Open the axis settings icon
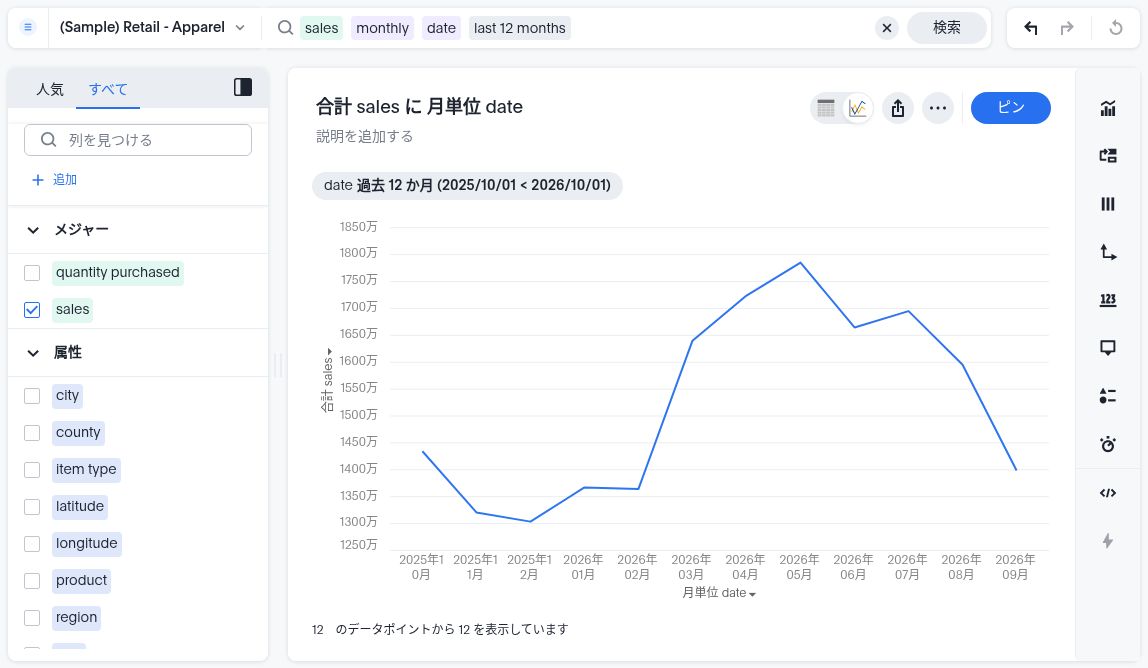The image size is (1148, 668). [x=1108, y=253]
